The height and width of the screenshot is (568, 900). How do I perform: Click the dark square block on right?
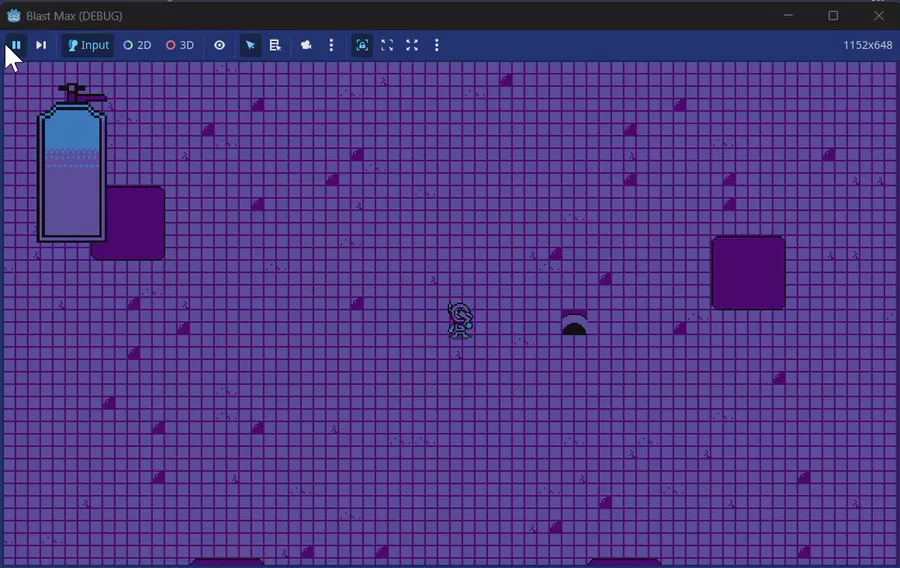pos(748,273)
